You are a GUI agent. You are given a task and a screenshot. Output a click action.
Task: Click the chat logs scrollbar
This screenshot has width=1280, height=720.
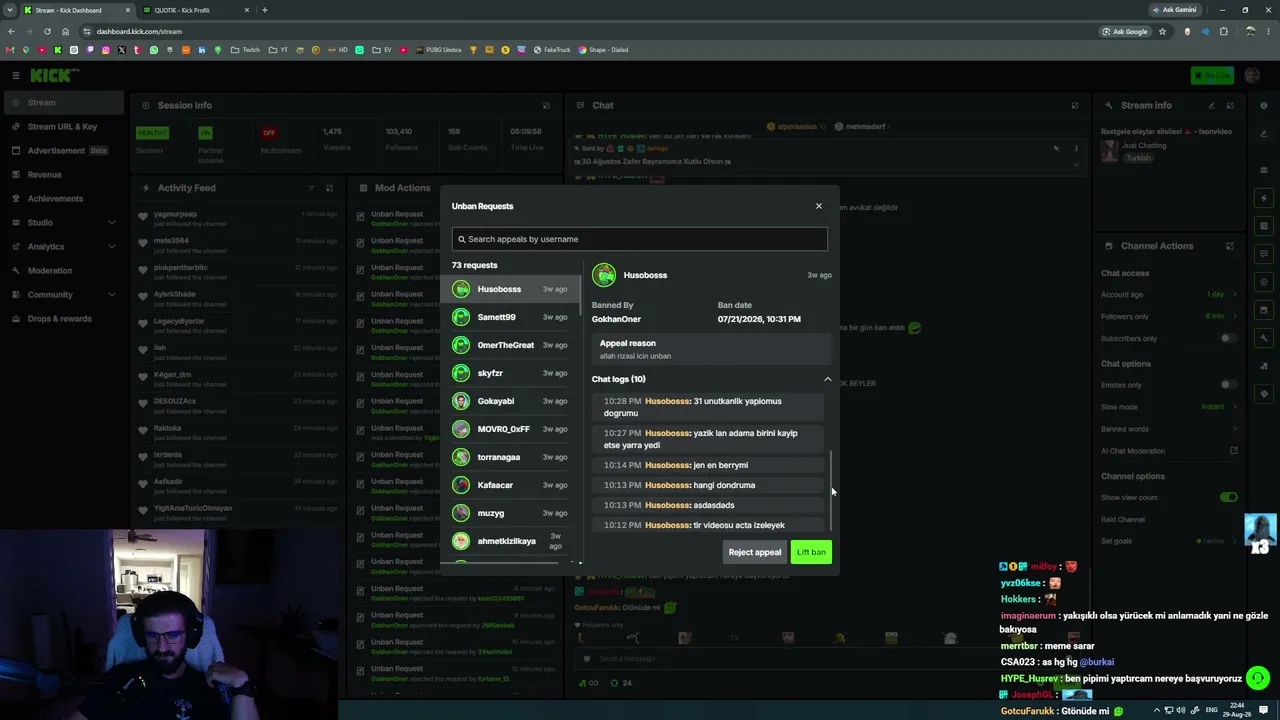click(831, 490)
